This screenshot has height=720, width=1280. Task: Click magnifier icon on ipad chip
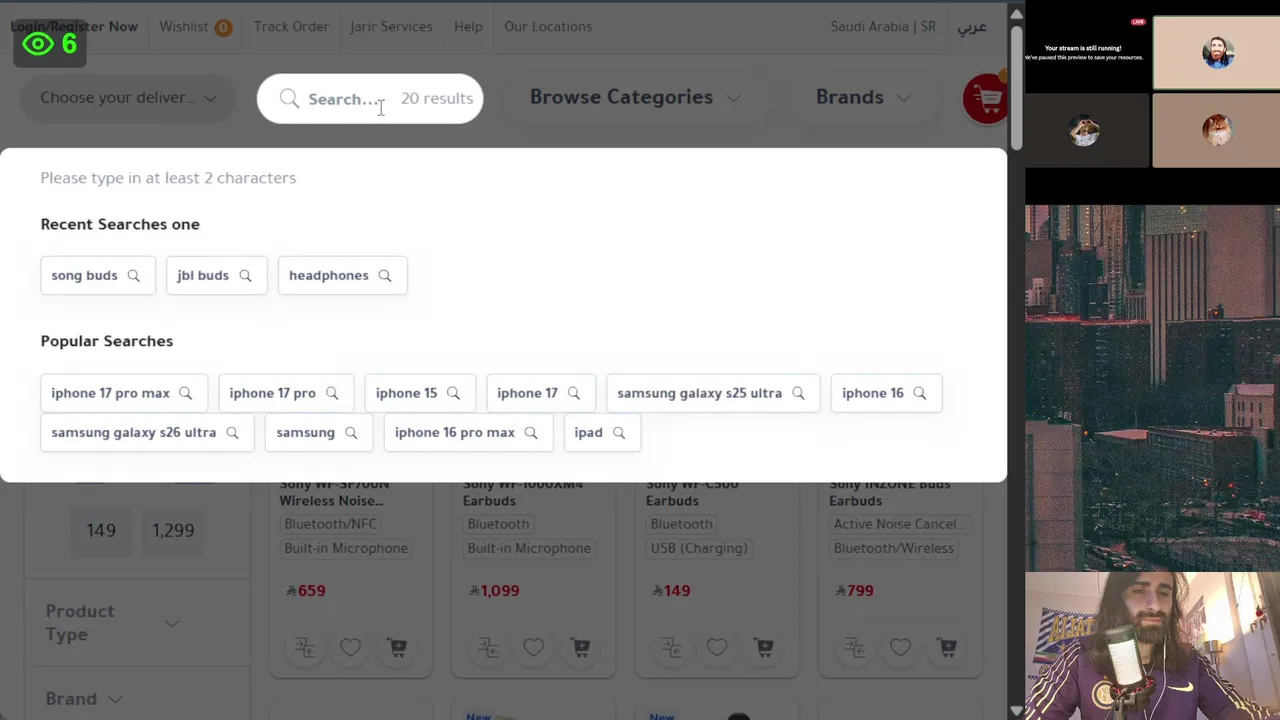(619, 432)
